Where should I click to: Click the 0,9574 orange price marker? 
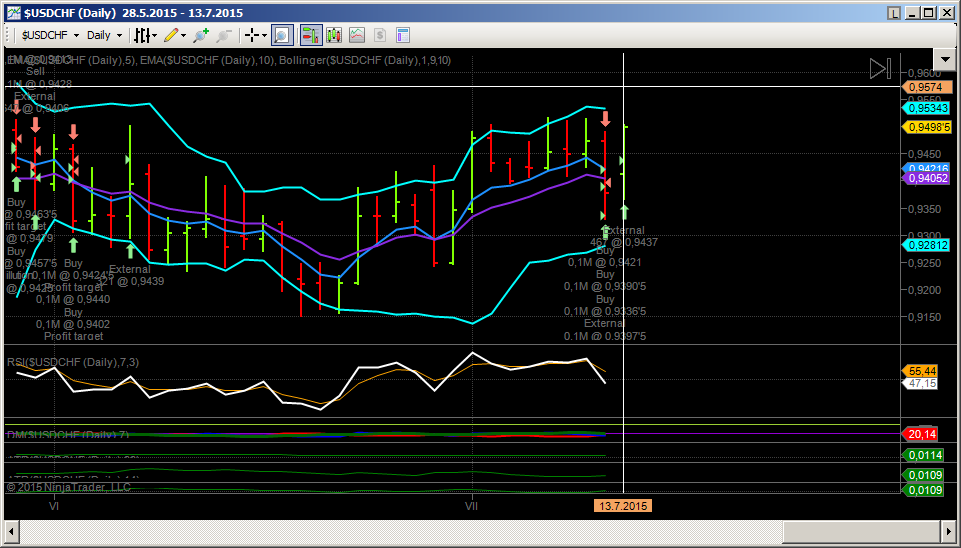tap(927, 87)
